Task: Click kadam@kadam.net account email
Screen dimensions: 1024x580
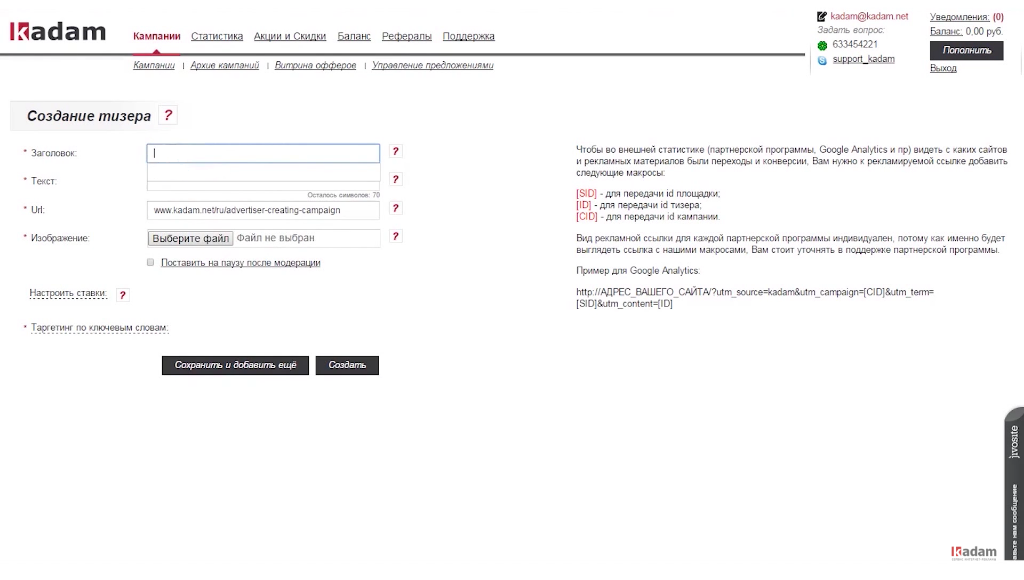Action: [869, 16]
